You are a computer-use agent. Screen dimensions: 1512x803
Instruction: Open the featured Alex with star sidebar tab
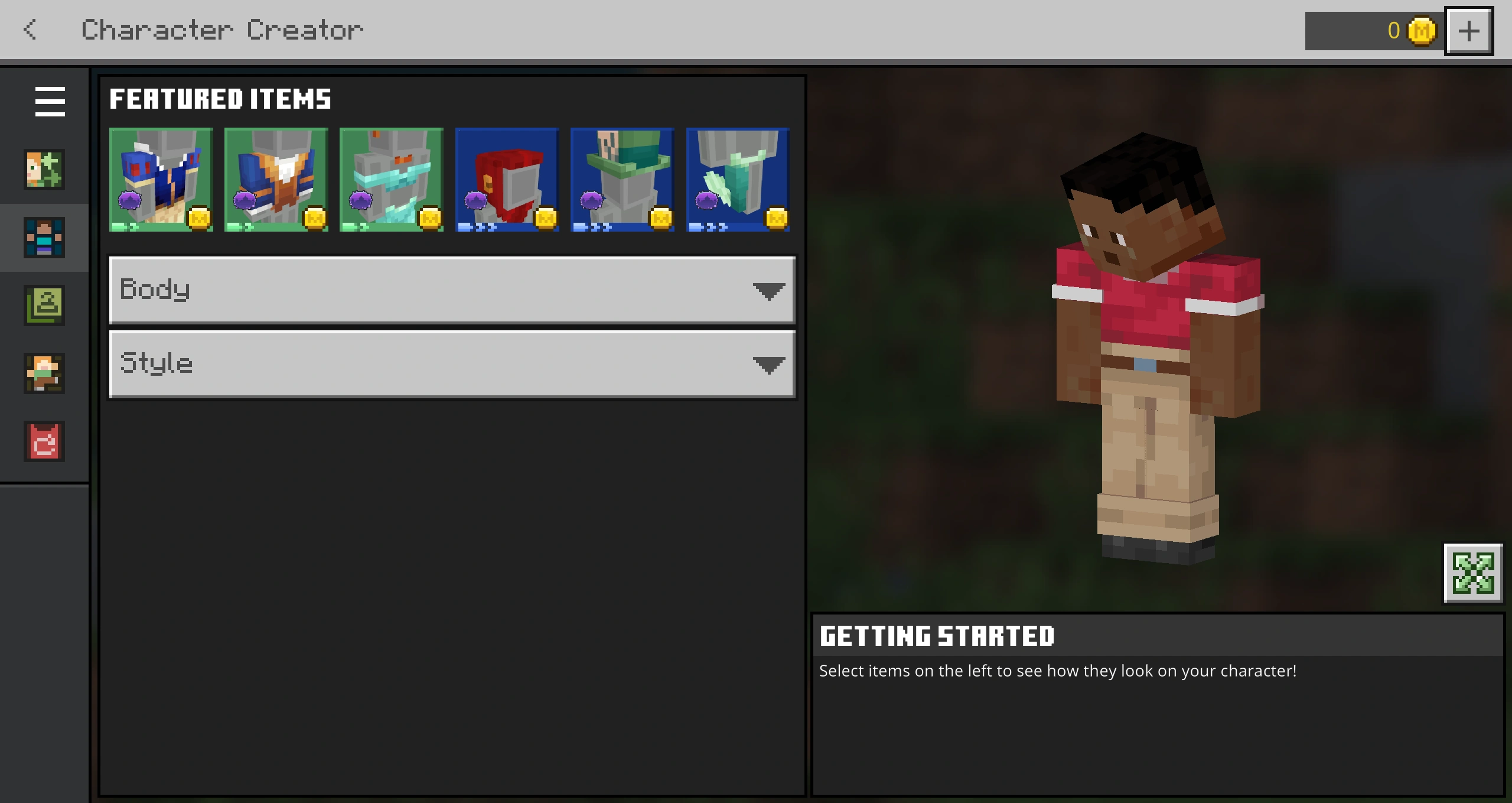tap(44, 170)
